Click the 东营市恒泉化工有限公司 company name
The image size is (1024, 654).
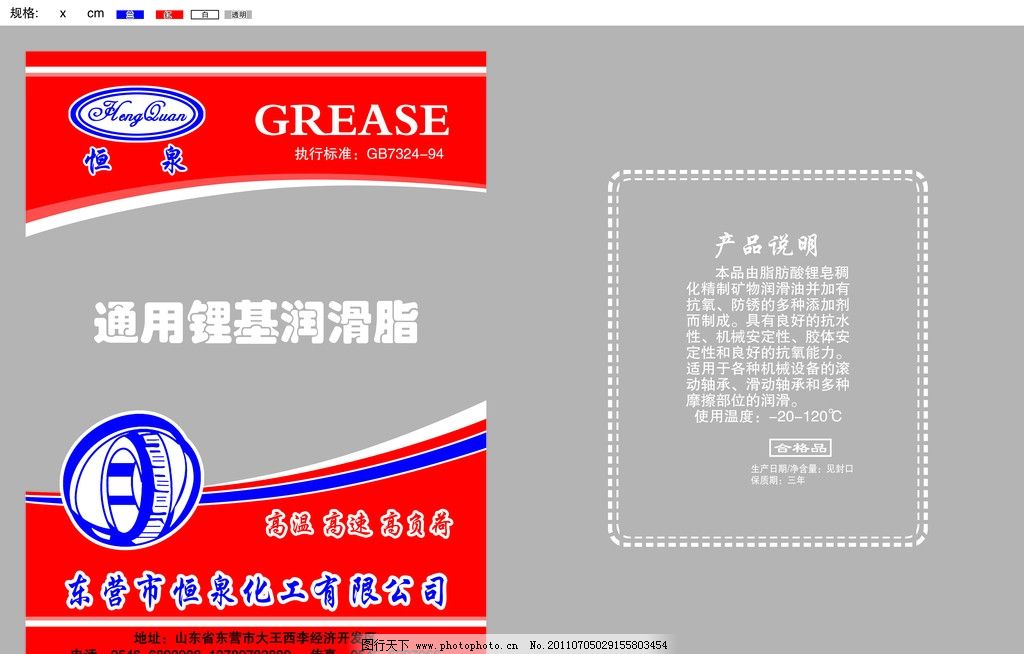(257, 592)
